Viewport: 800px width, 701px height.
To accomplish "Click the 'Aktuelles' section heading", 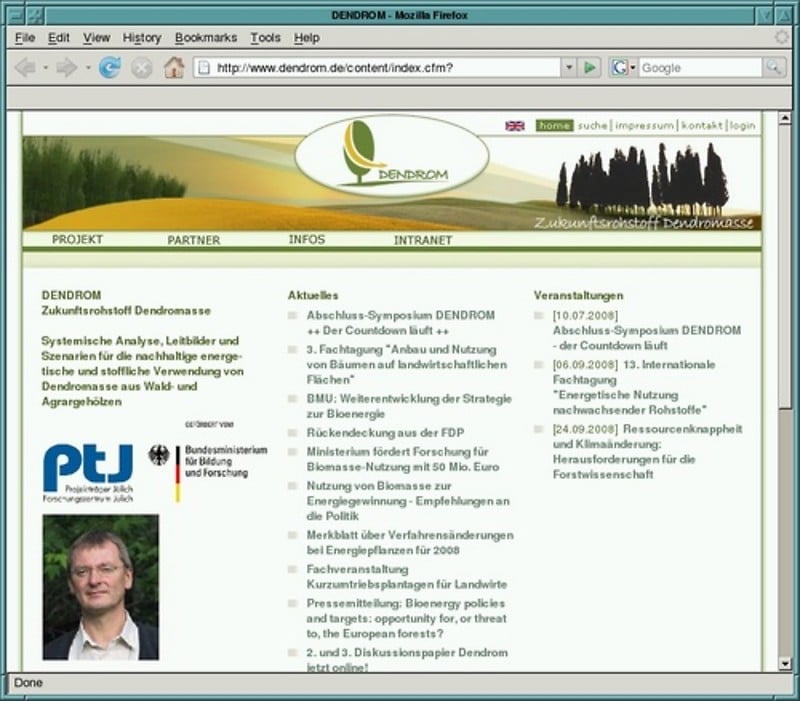I will point(313,295).
